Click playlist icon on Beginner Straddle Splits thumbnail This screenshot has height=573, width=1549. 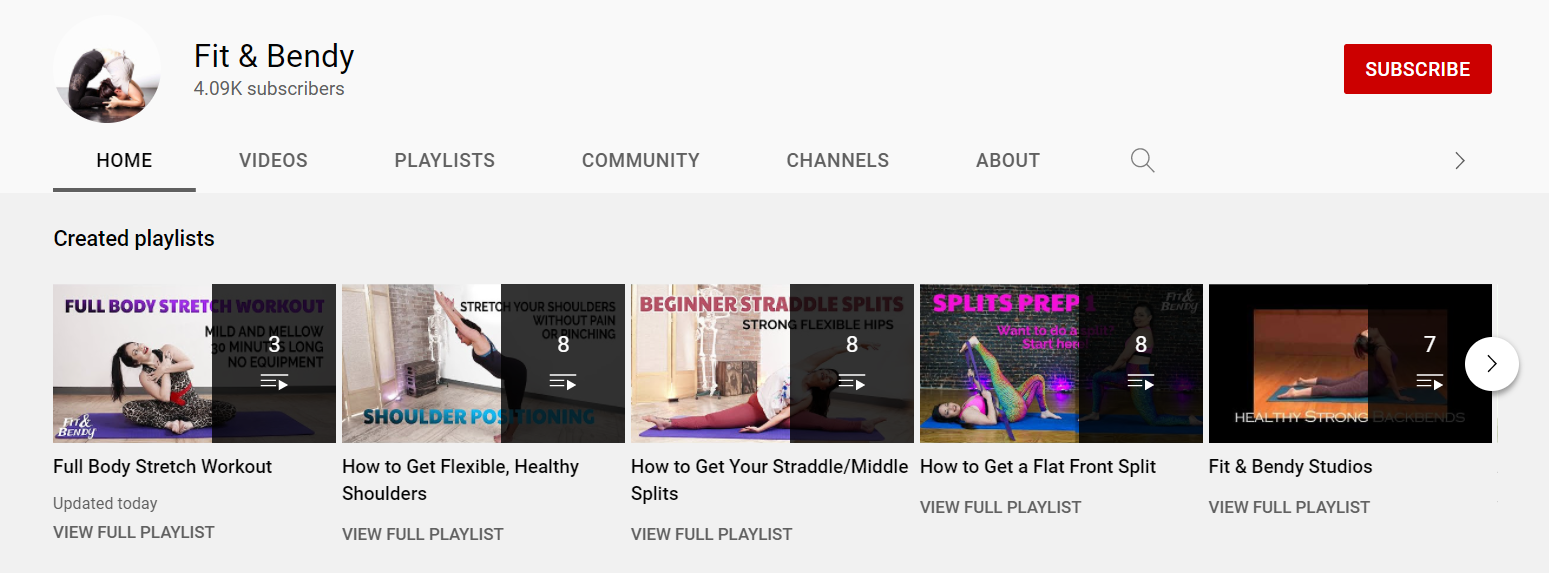click(x=852, y=382)
